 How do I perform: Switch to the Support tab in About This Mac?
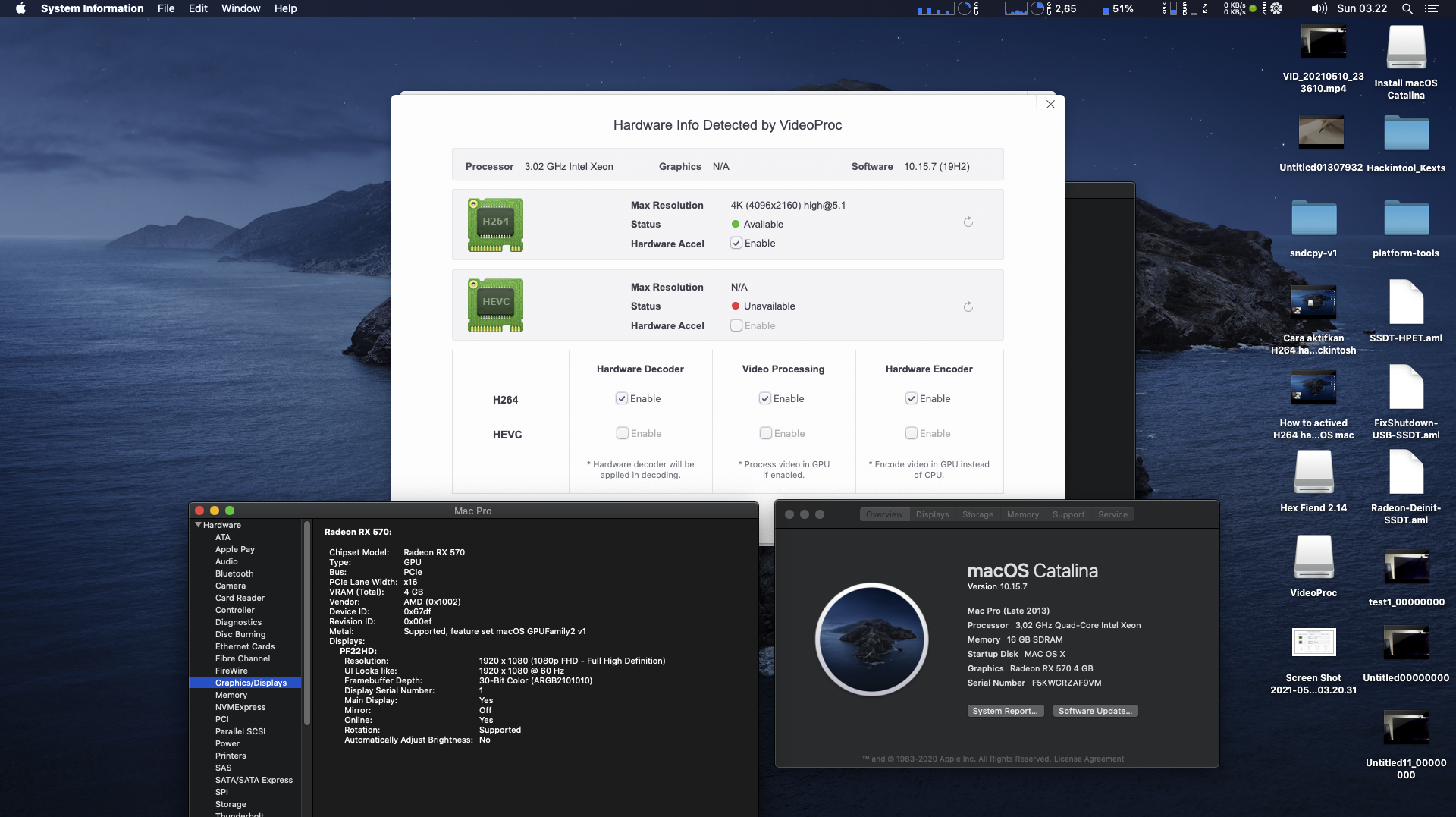pyautogui.click(x=1068, y=514)
